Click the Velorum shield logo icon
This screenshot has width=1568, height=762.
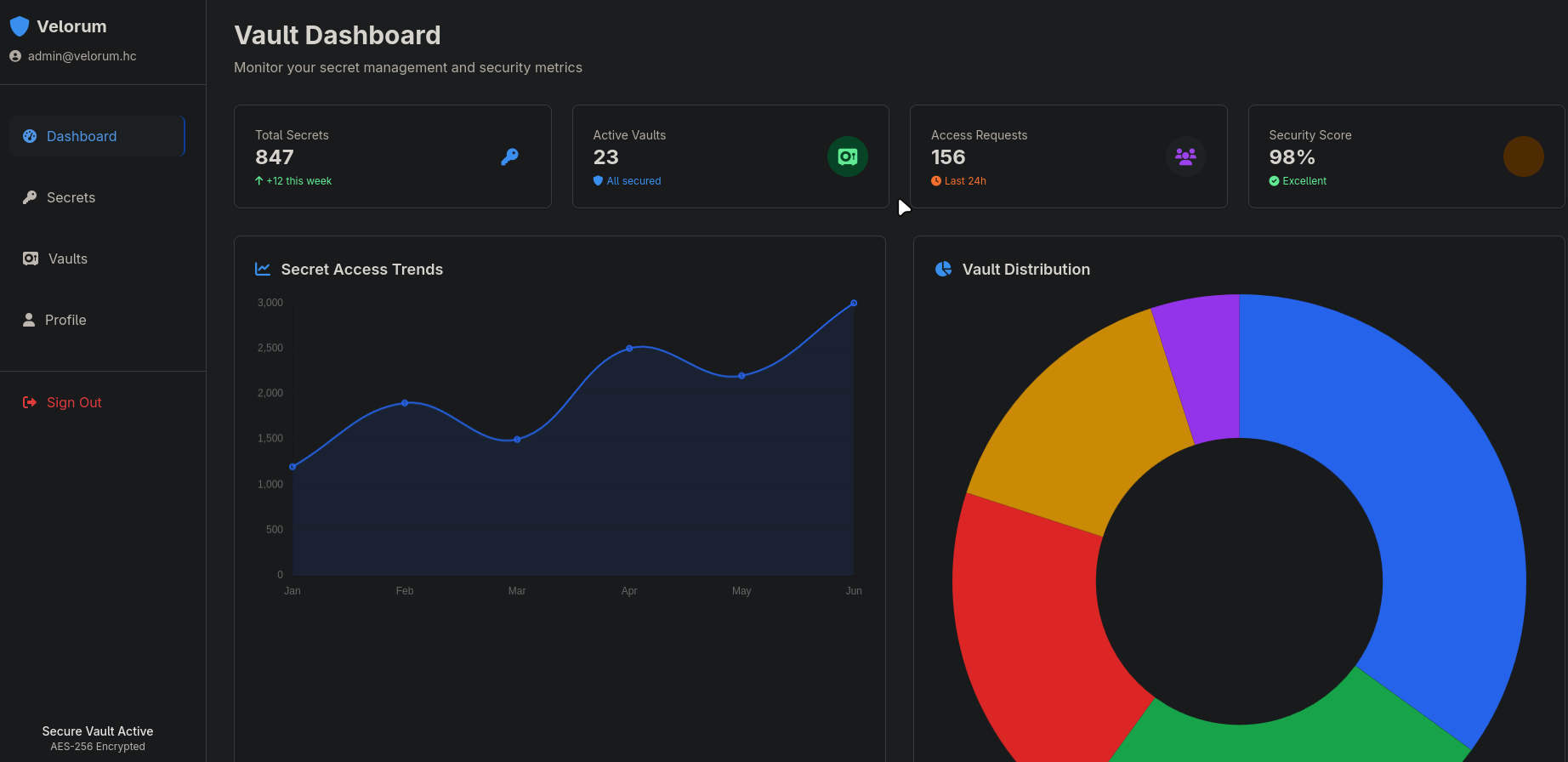(20, 27)
